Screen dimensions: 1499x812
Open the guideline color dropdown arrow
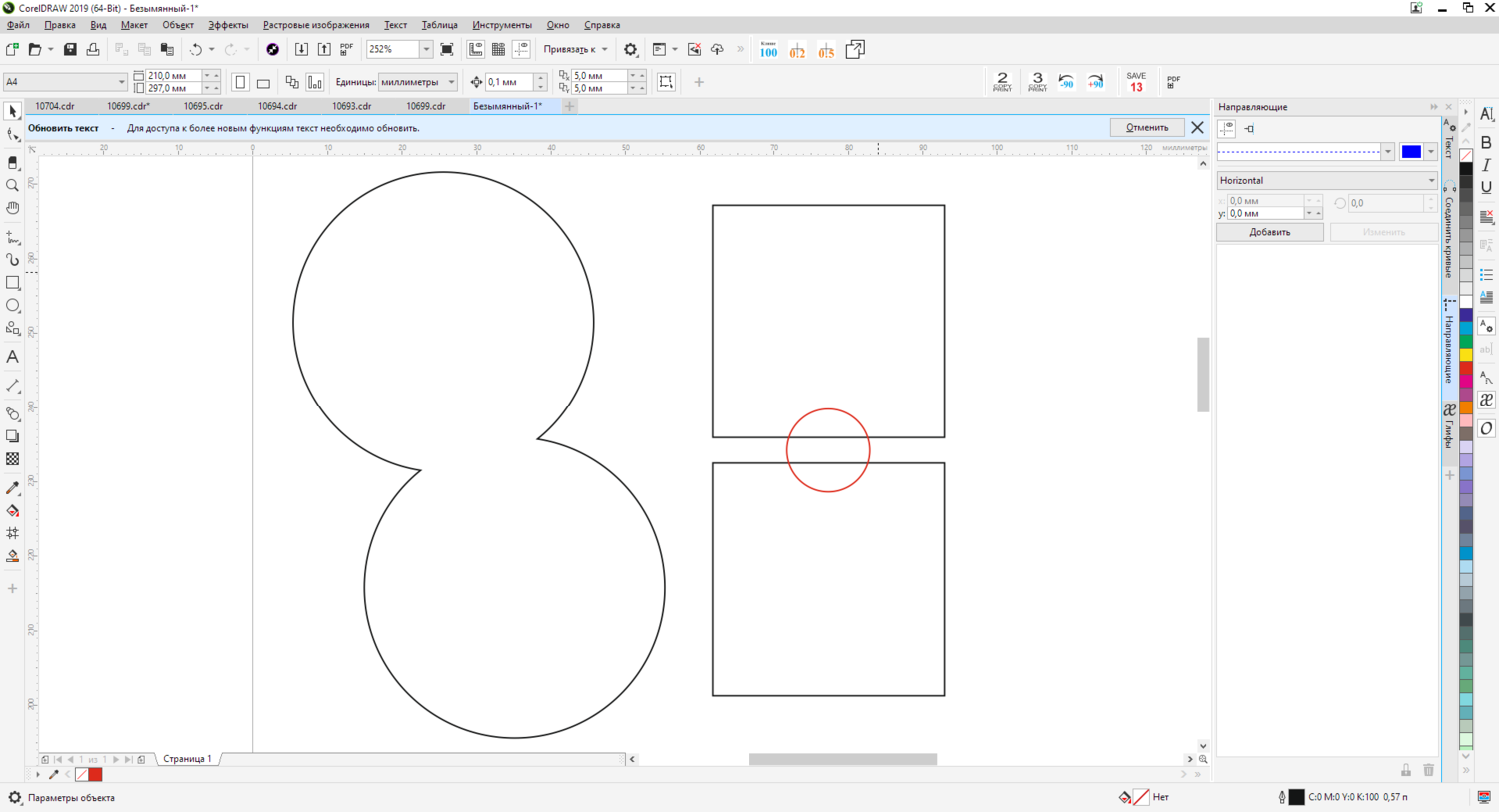[x=1431, y=152]
